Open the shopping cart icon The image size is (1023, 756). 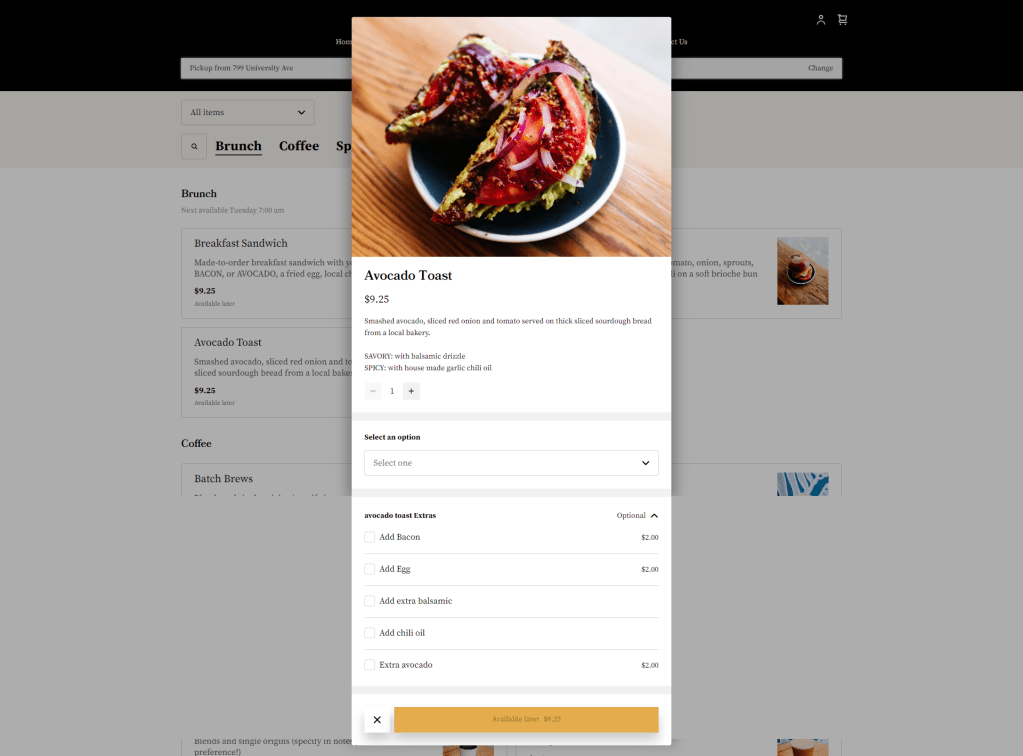[842, 20]
